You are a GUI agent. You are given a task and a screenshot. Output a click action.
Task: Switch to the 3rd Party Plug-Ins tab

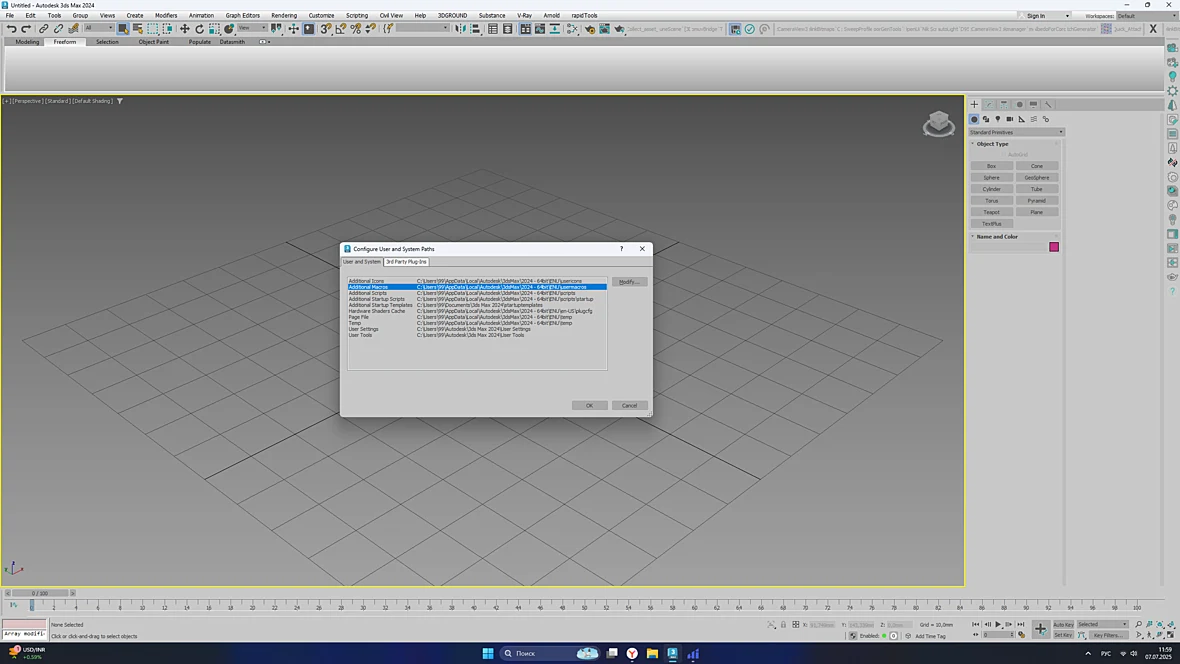pyautogui.click(x=406, y=262)
